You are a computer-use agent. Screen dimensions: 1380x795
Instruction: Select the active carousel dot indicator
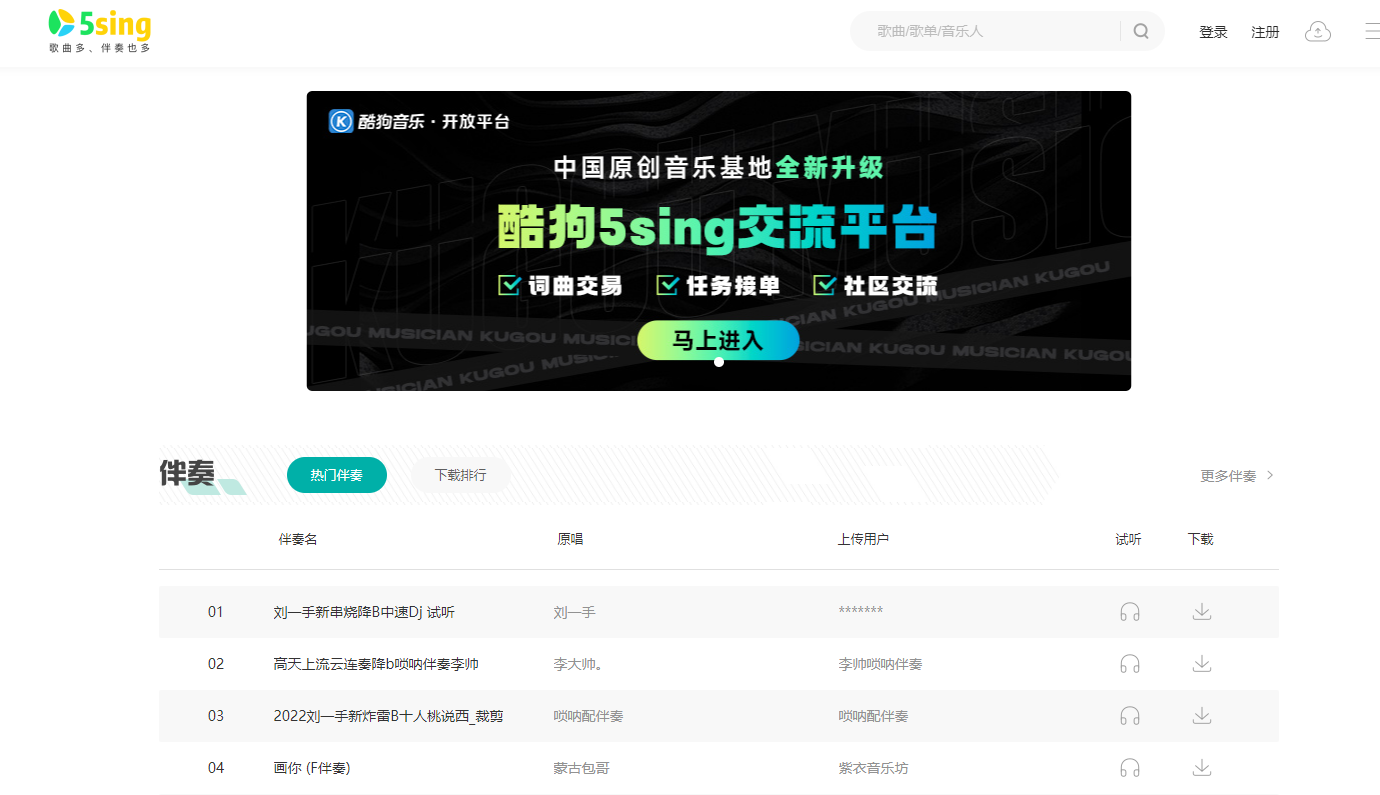point(718,361)
